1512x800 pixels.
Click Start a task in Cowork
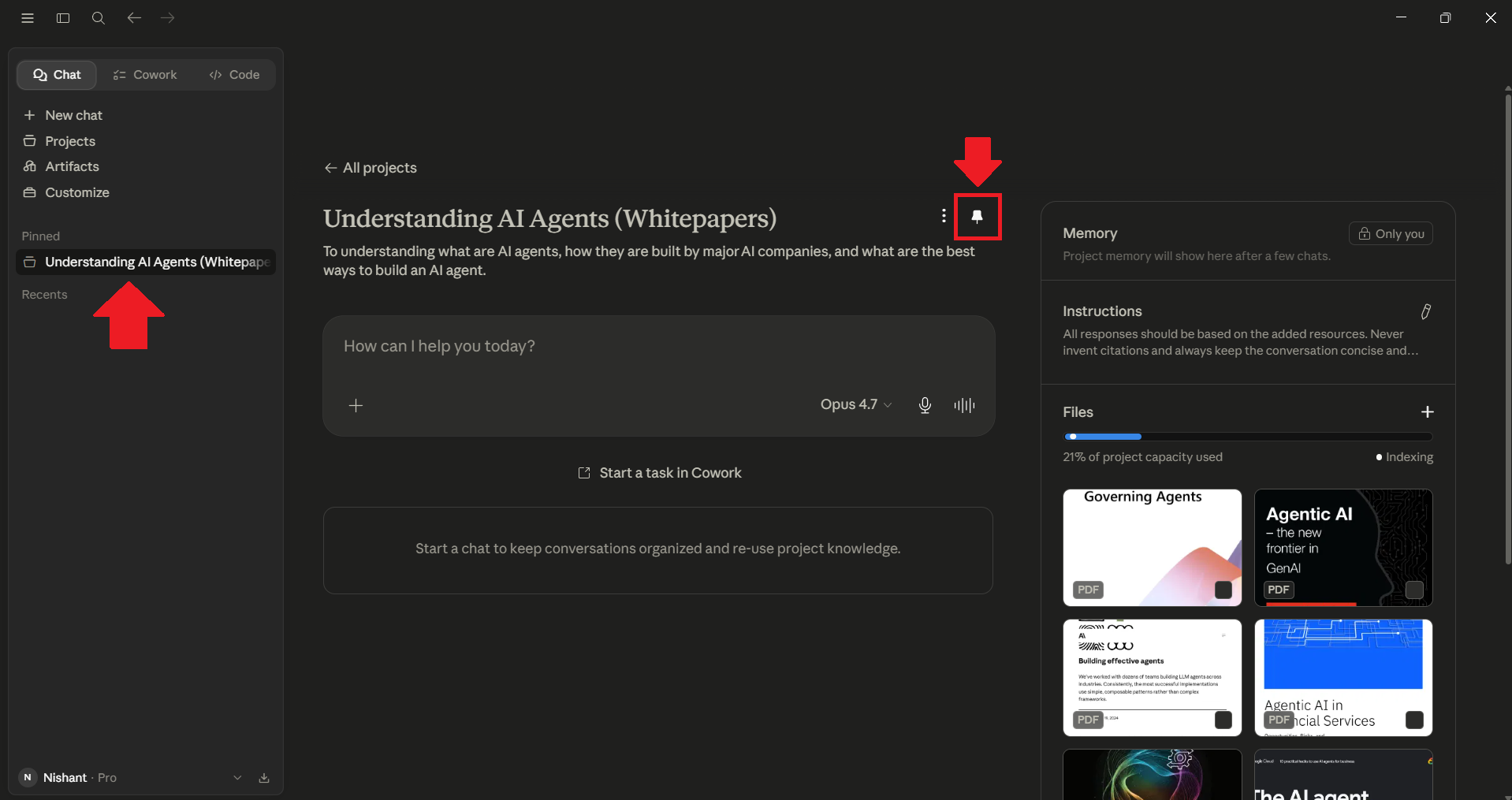(x=659, y=473)
